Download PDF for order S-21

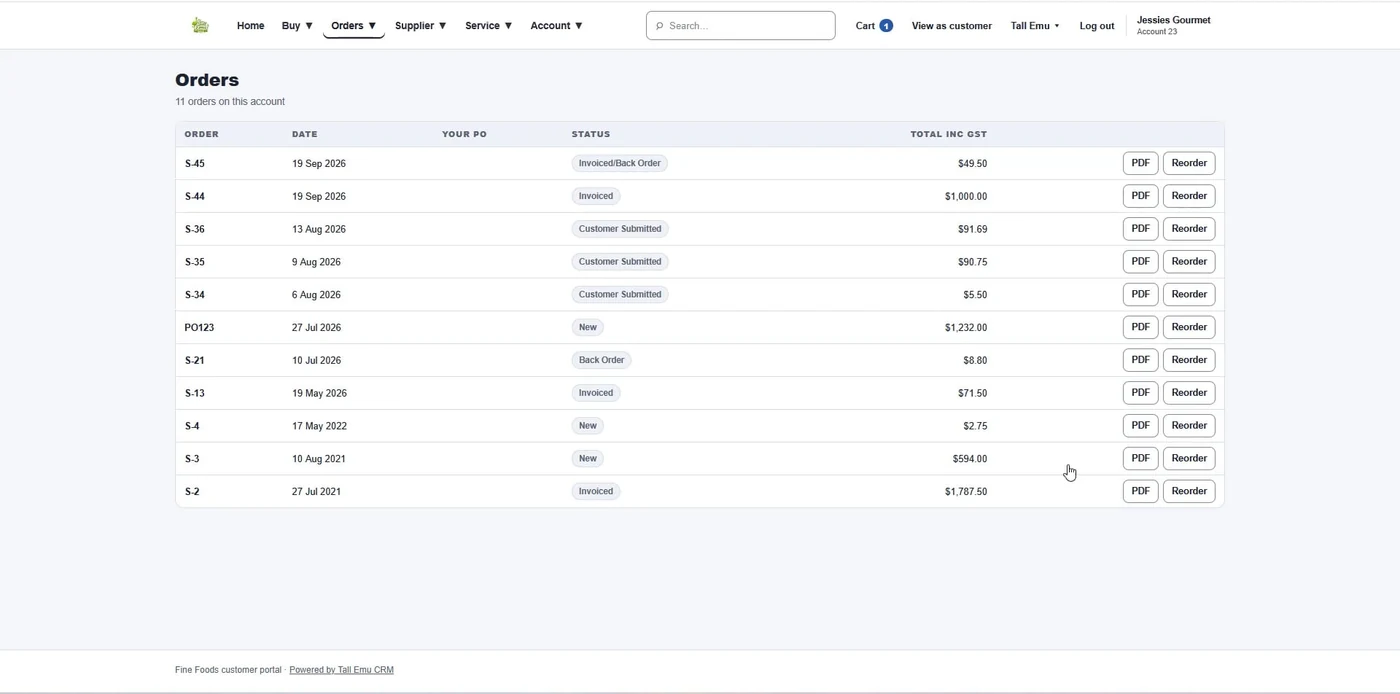click(1140, 360)
